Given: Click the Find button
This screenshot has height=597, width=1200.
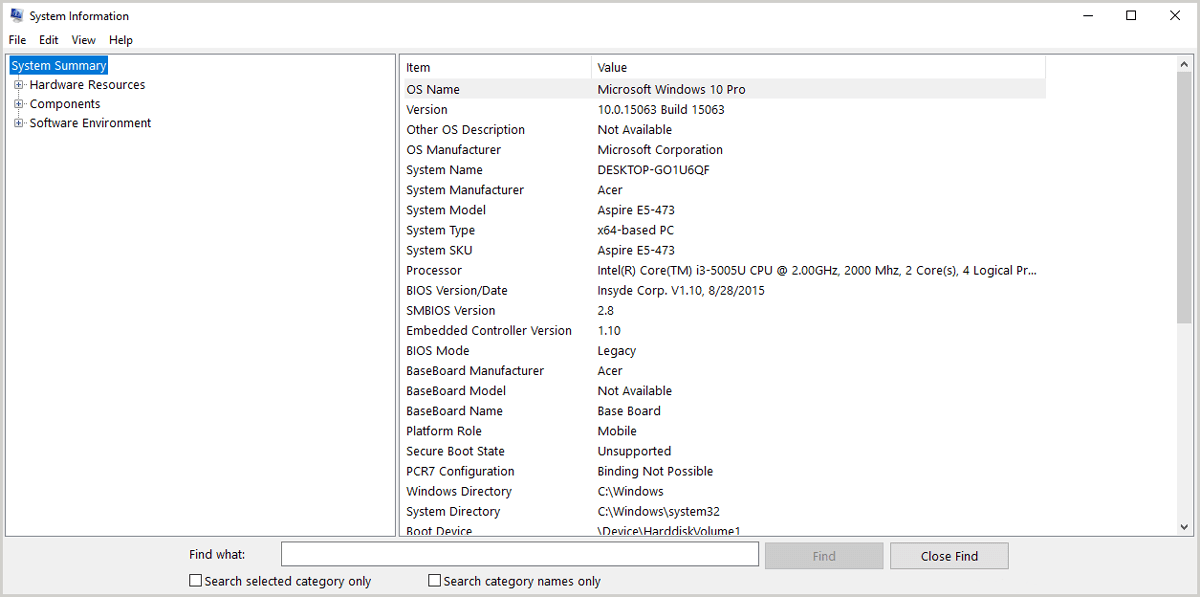Looking at the screenshot, I should click(824, 556).
